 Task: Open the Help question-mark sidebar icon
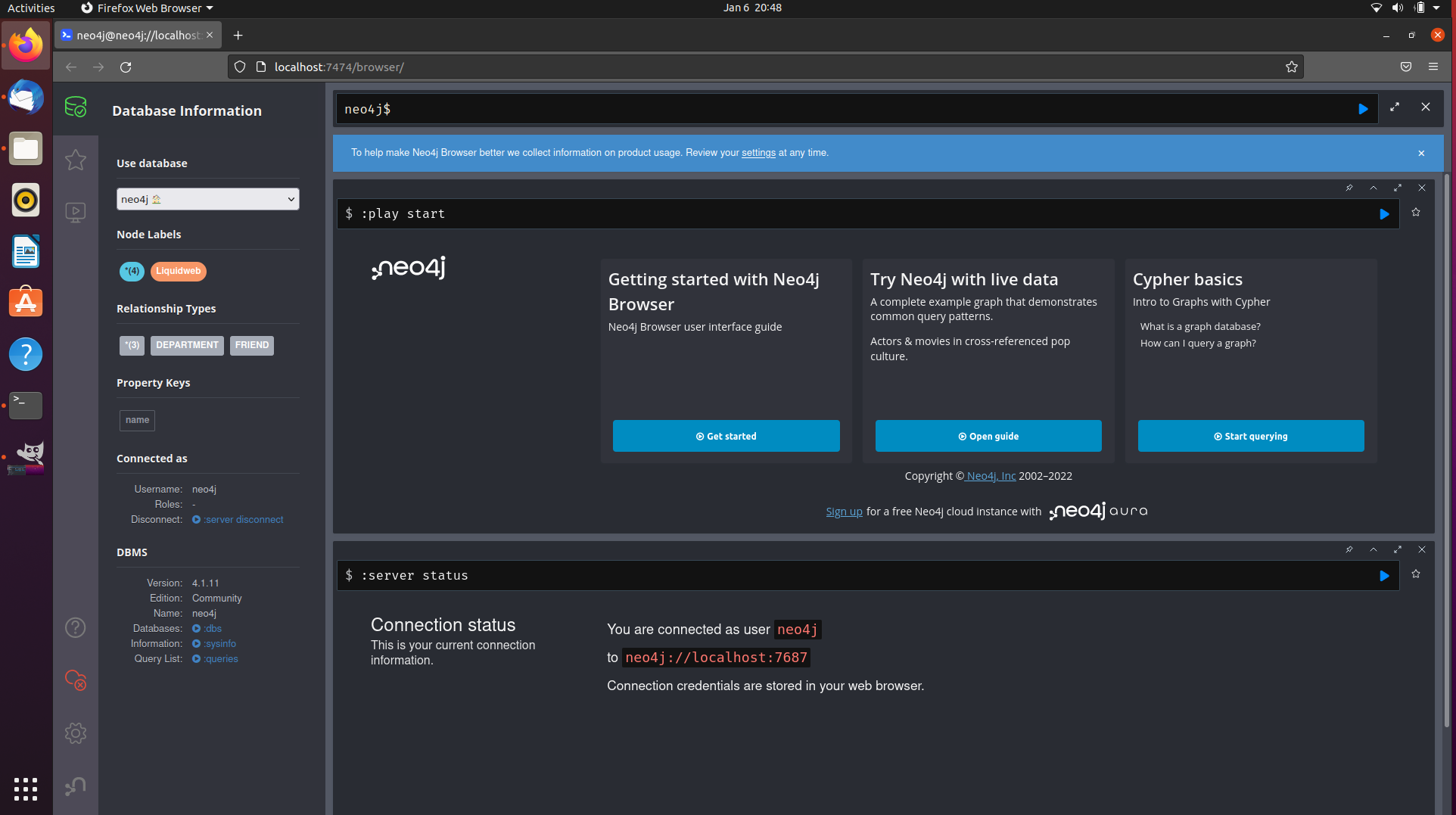click(76, 627)
